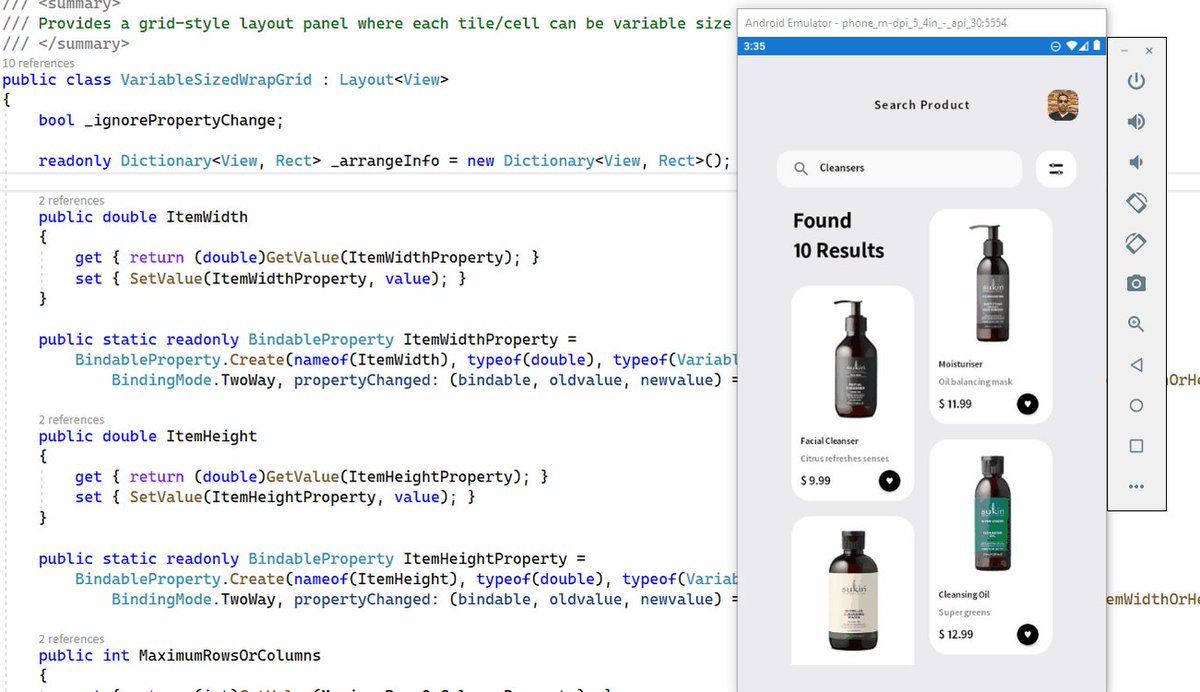Viewport: 1200px width, 692px height.
Task: Click 'ItemHeightProperty' in the static readonly declaration
Action: (485, 559)
